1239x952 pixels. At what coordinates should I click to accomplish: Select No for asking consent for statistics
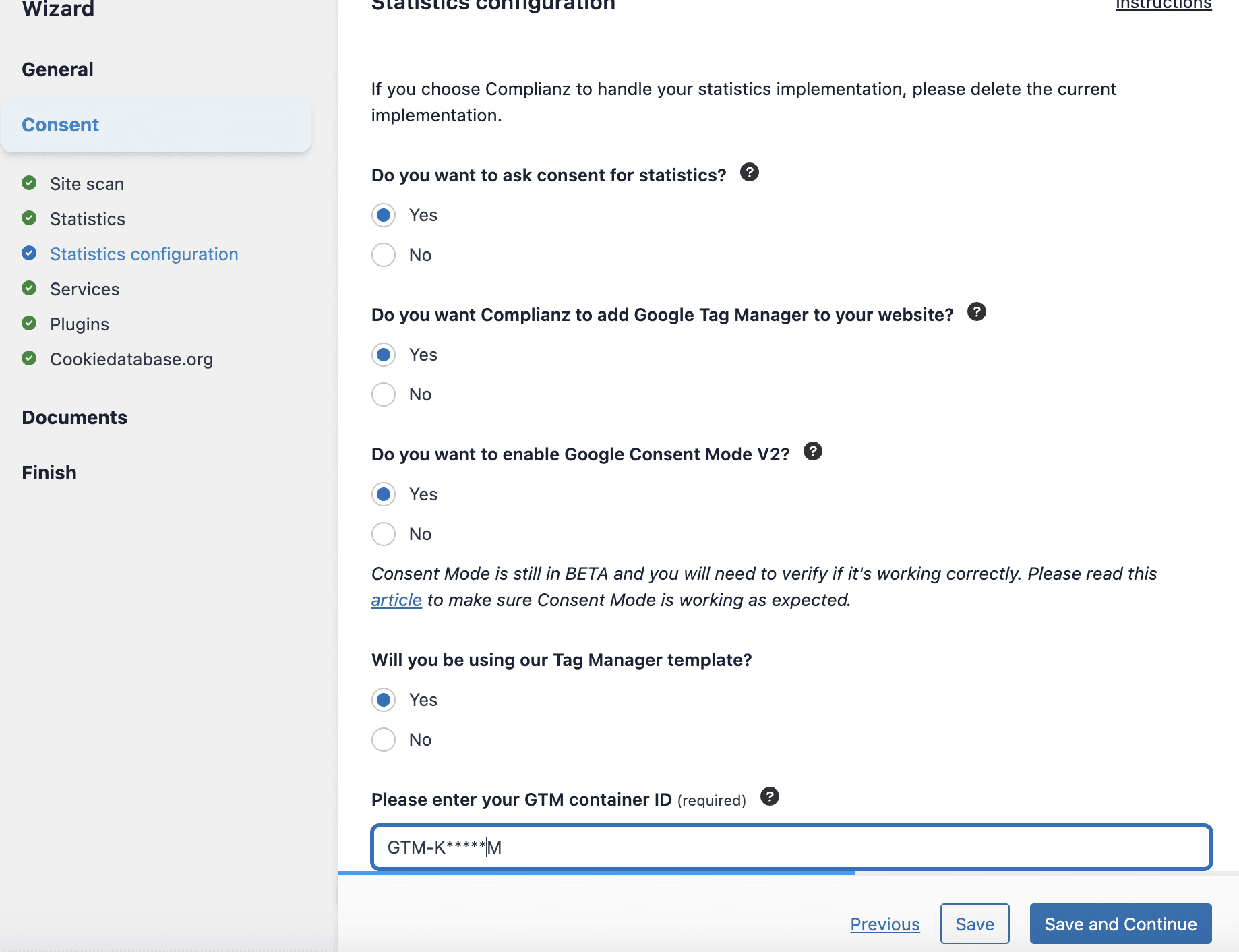tap(383, 255)
